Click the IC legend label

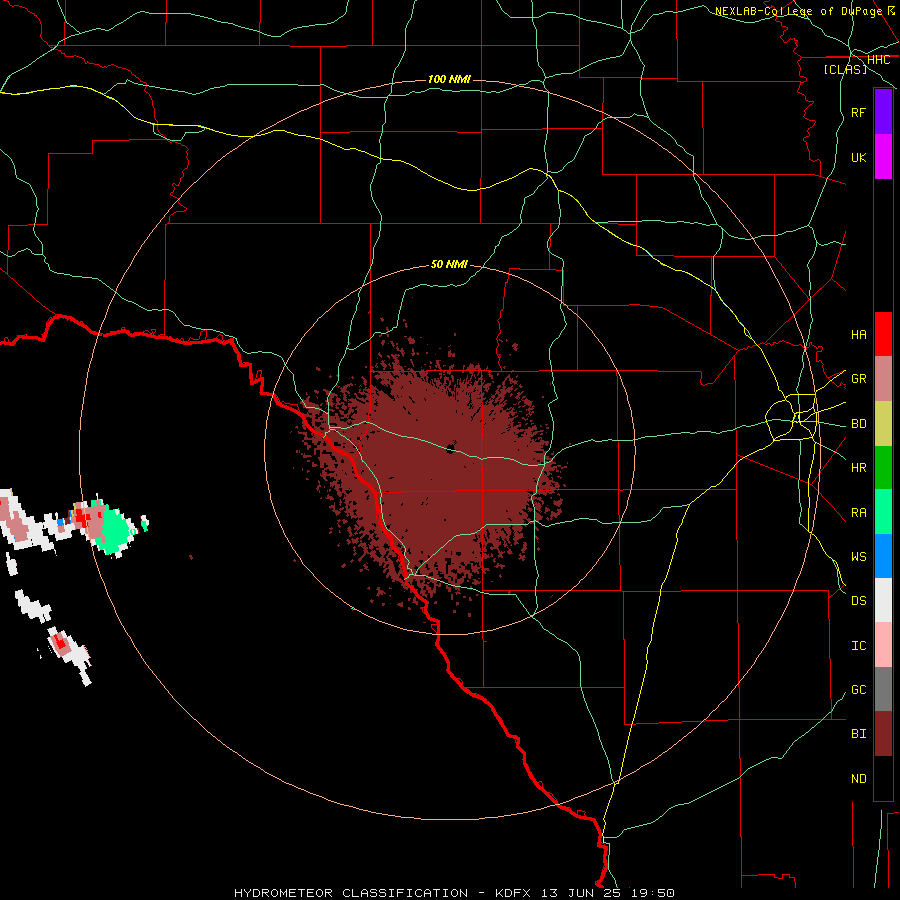[x=859, y=646]
